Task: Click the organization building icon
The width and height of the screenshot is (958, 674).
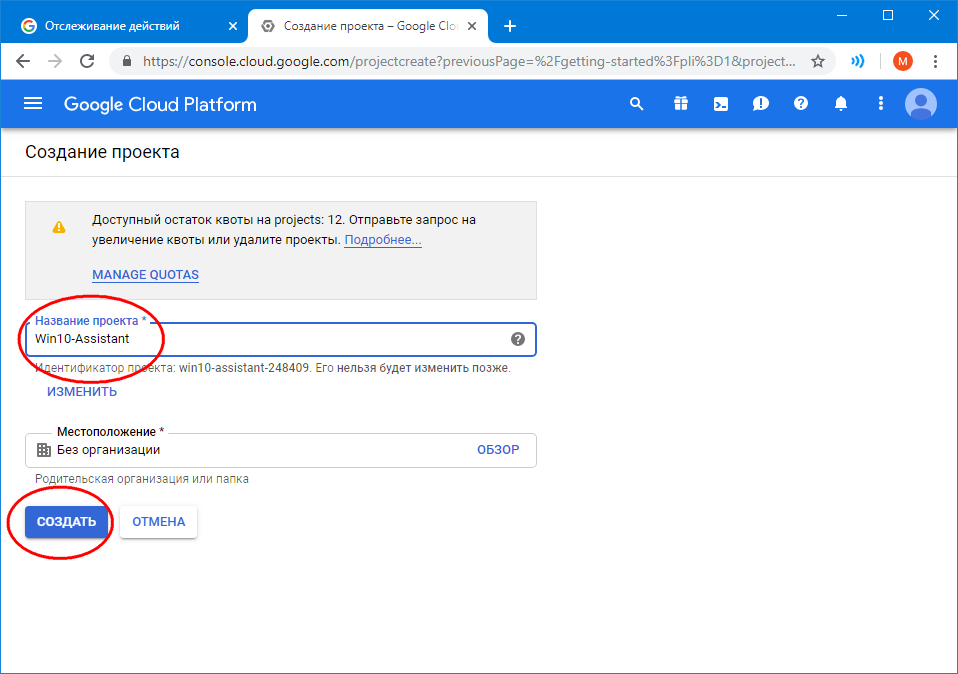Action: 44,450
